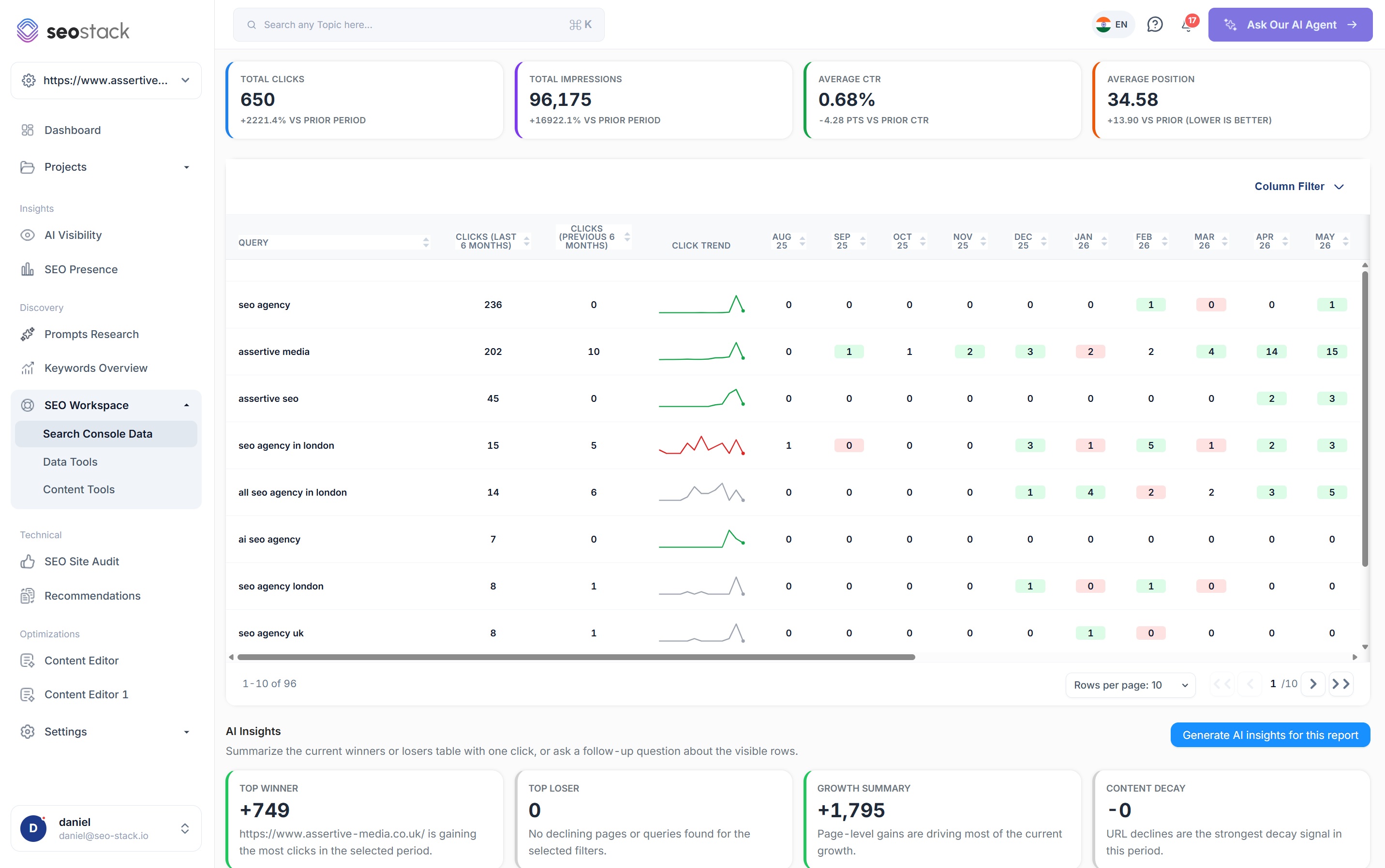
Task: Go to Keywords Overview
Action: [96, 368]
